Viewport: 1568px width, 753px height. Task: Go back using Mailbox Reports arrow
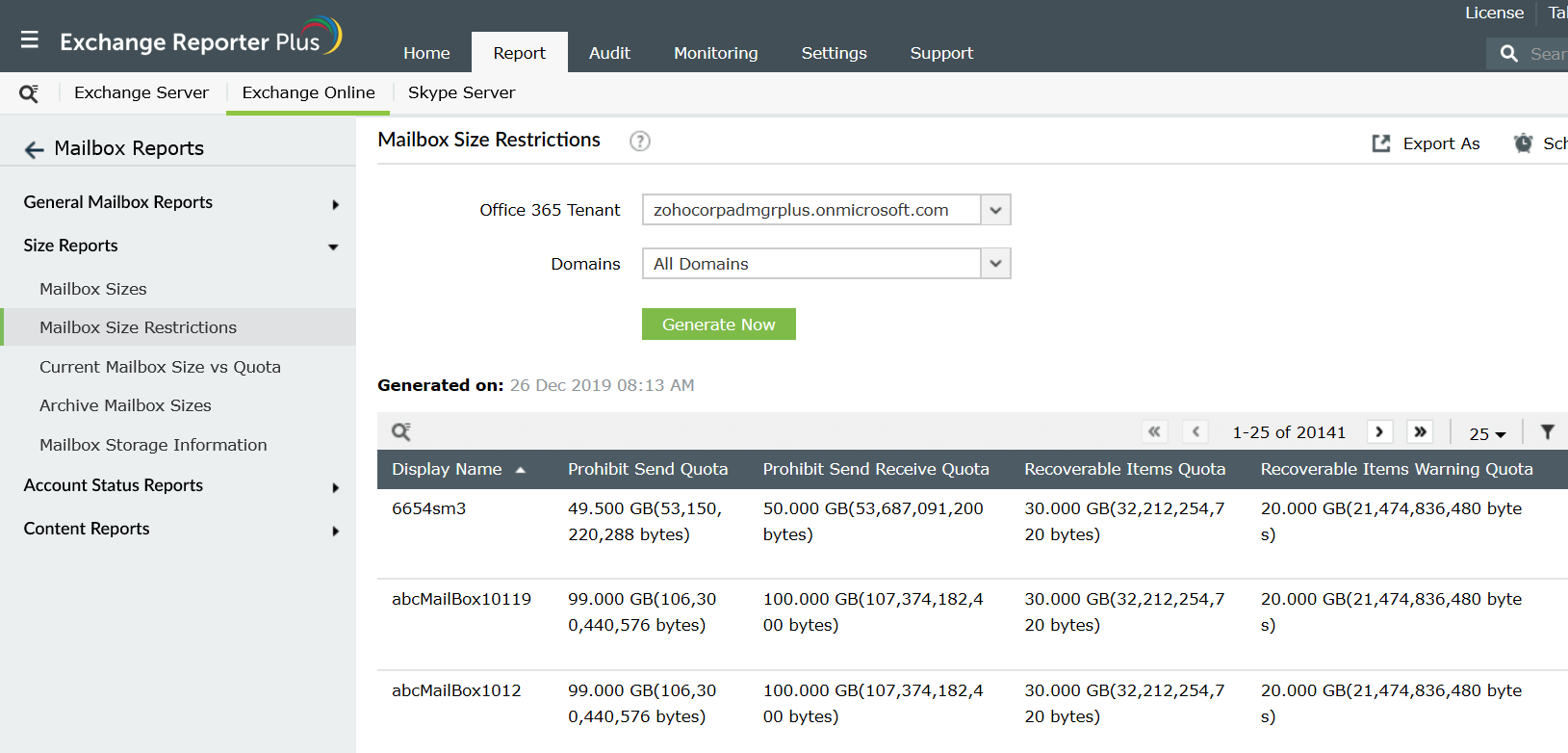point(34,149)
